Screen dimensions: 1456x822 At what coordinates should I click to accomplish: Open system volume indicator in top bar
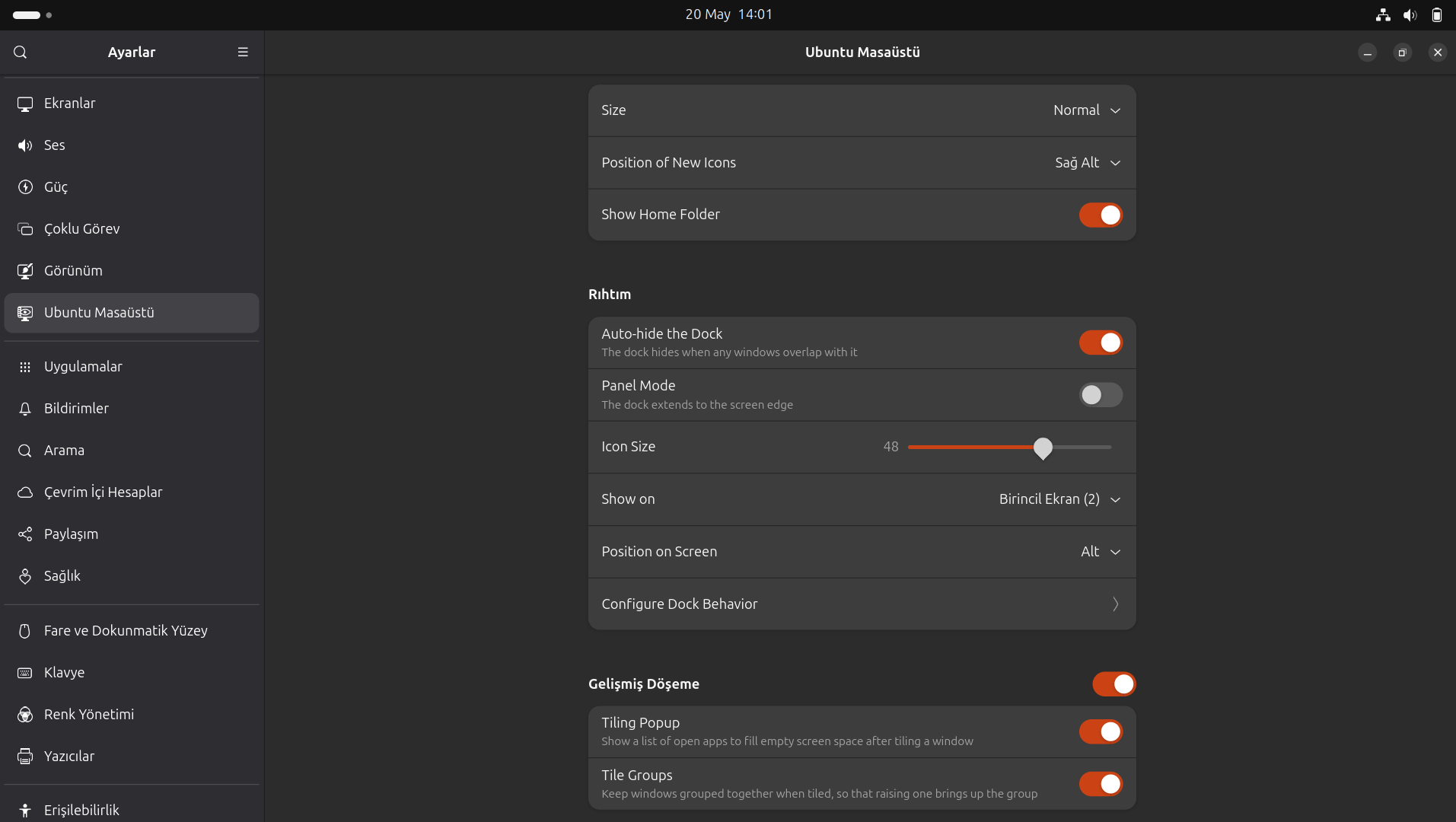click(x=1410, y=14)
